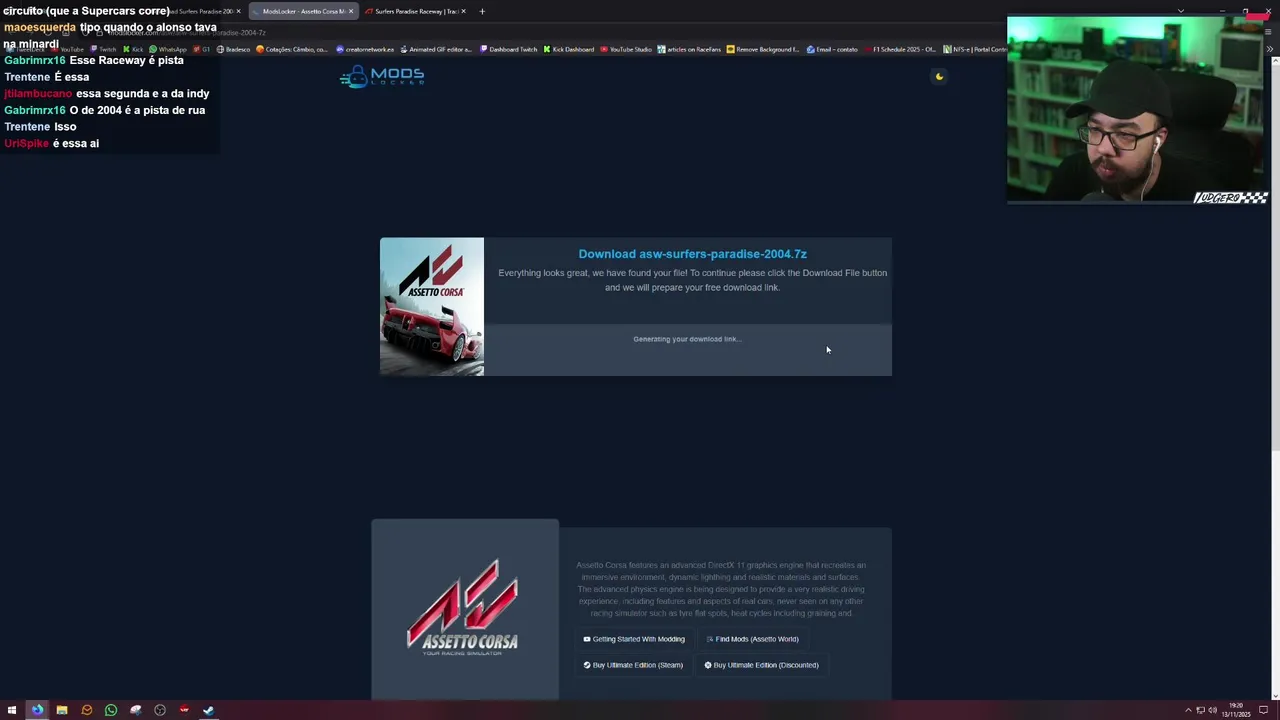The height and width of the screenshot is (720, 1280).
Task: Open the F1 Schedule 2025 bookmark
Action: [x=900, y=49]
